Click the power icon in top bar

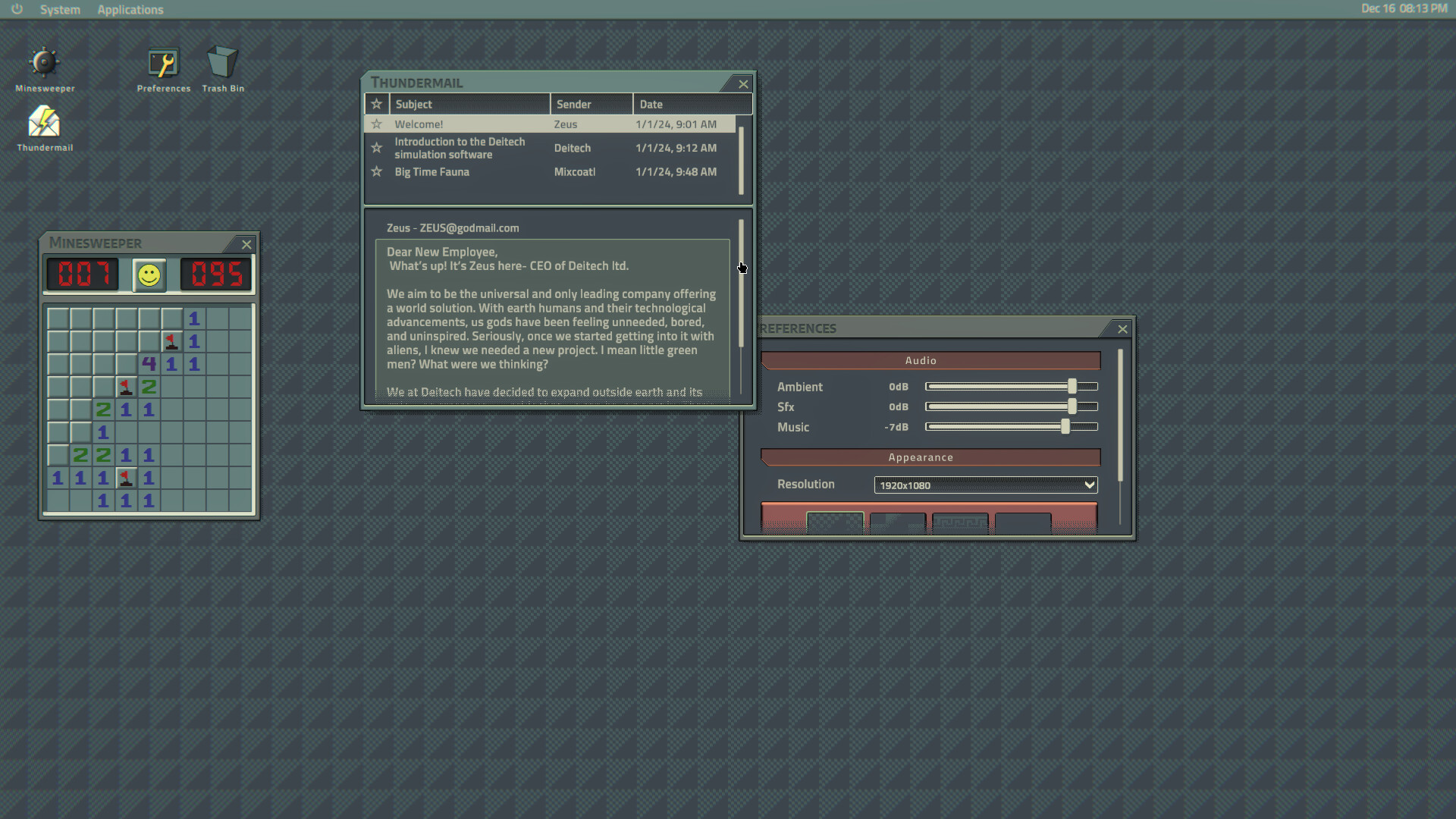(17, 9)
